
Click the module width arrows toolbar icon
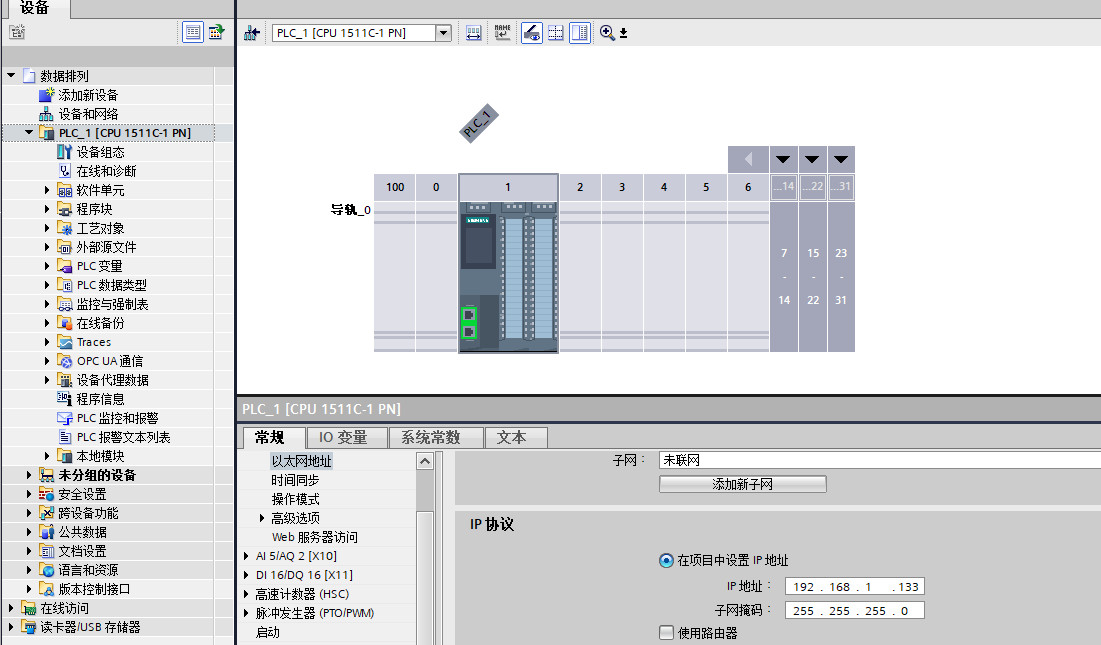tap(474, 33)
